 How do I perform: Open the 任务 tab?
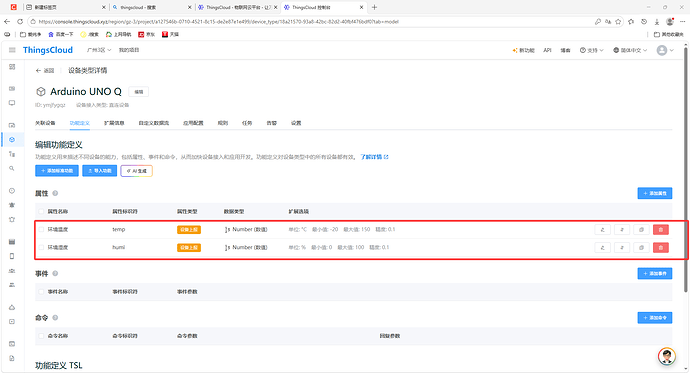tap(247, 123)
